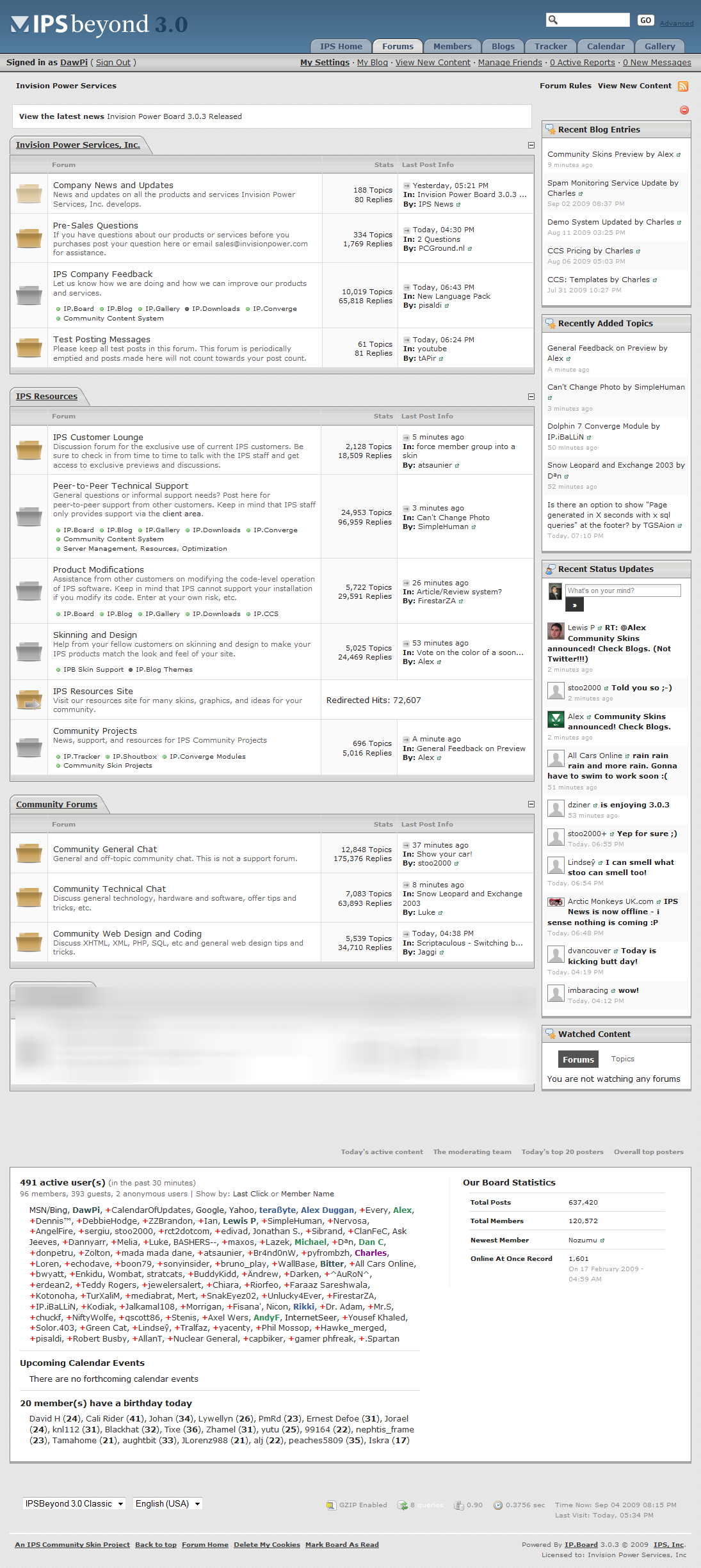Open My Settings
This screenshot has width=701, height=1568.
[325, 62]
